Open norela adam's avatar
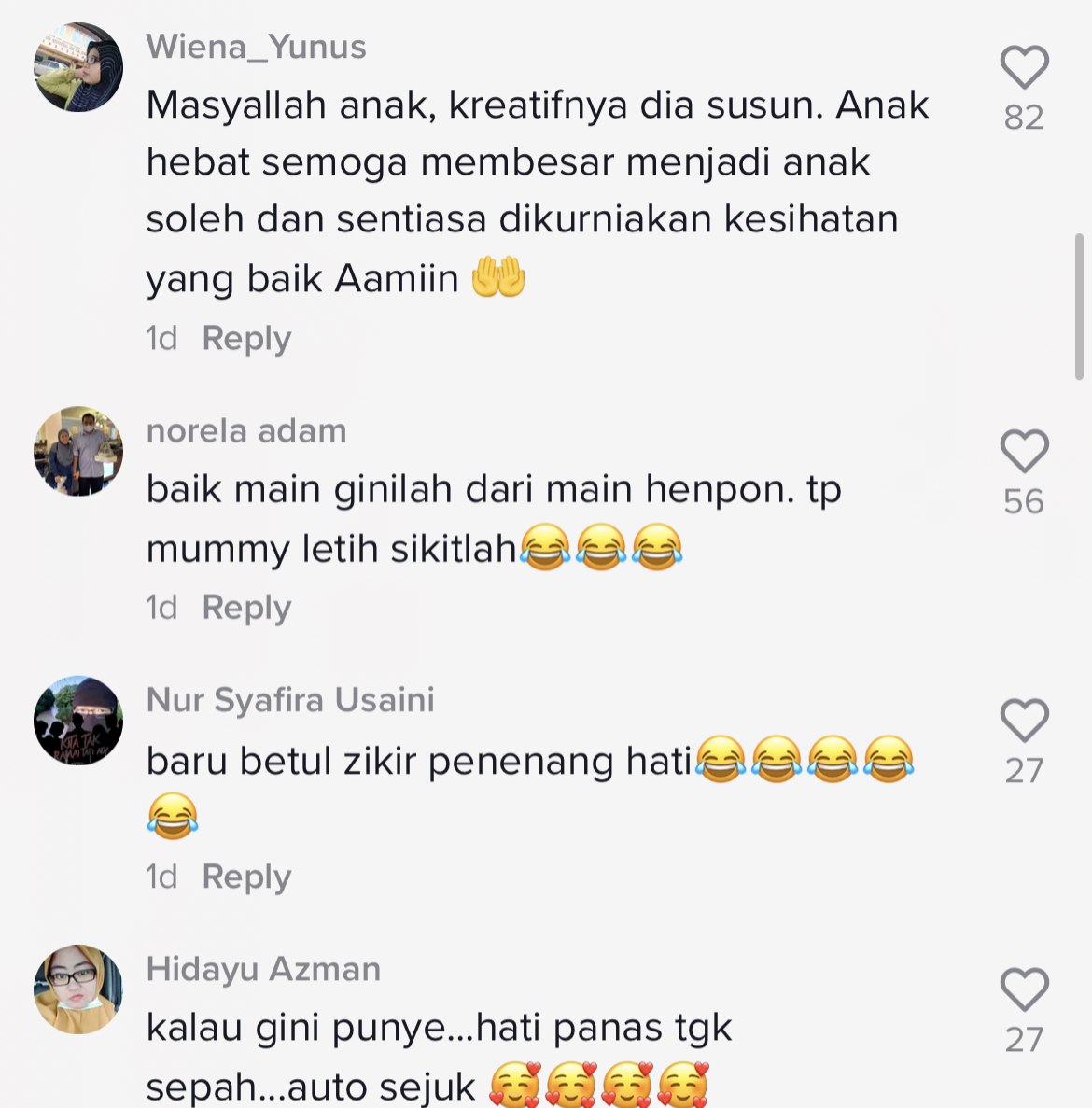The width and height of the screenshot is (1092, 1108). [78, 451]
